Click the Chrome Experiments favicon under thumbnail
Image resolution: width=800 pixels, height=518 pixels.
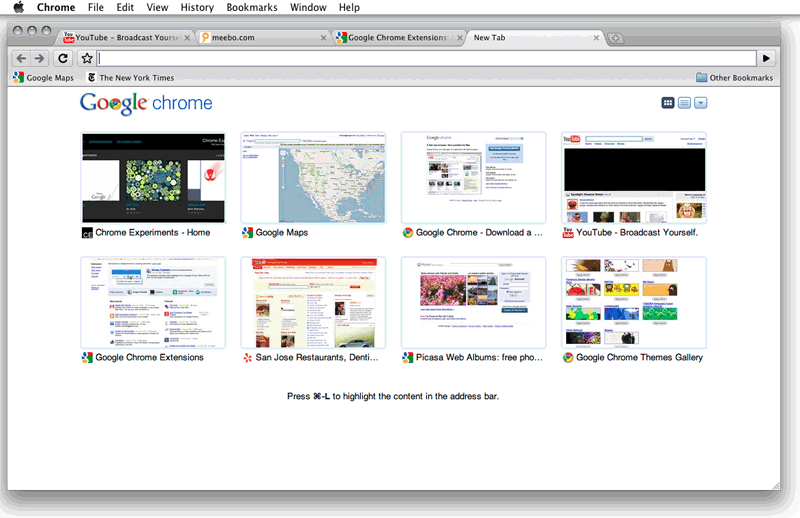(x=87, y=233)
